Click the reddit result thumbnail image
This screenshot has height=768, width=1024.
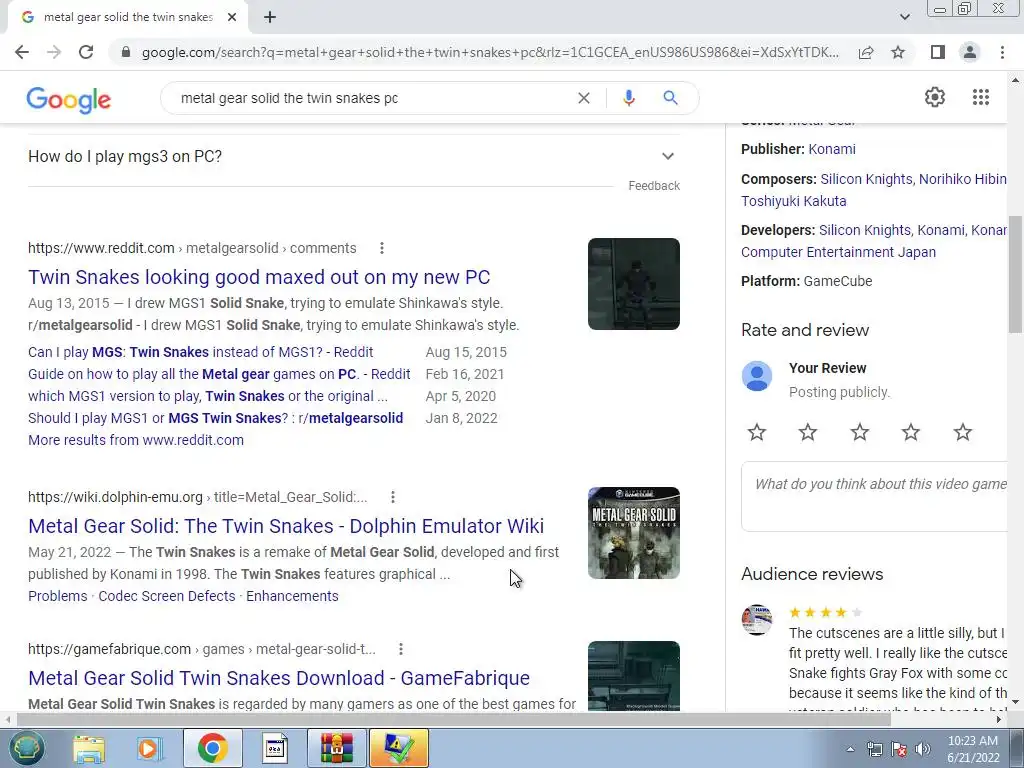point(633,284)
